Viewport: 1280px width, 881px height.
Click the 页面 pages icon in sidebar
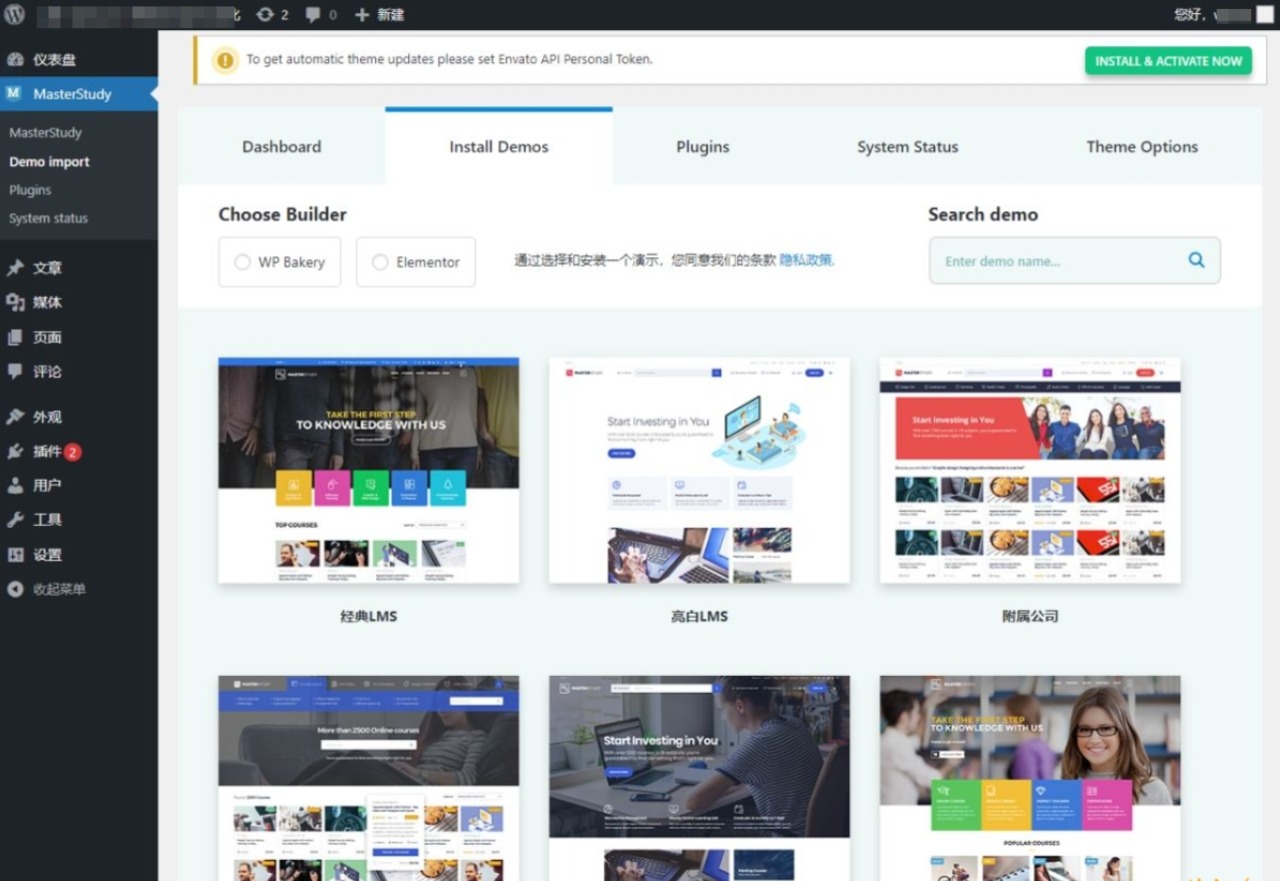pos(15,337)
